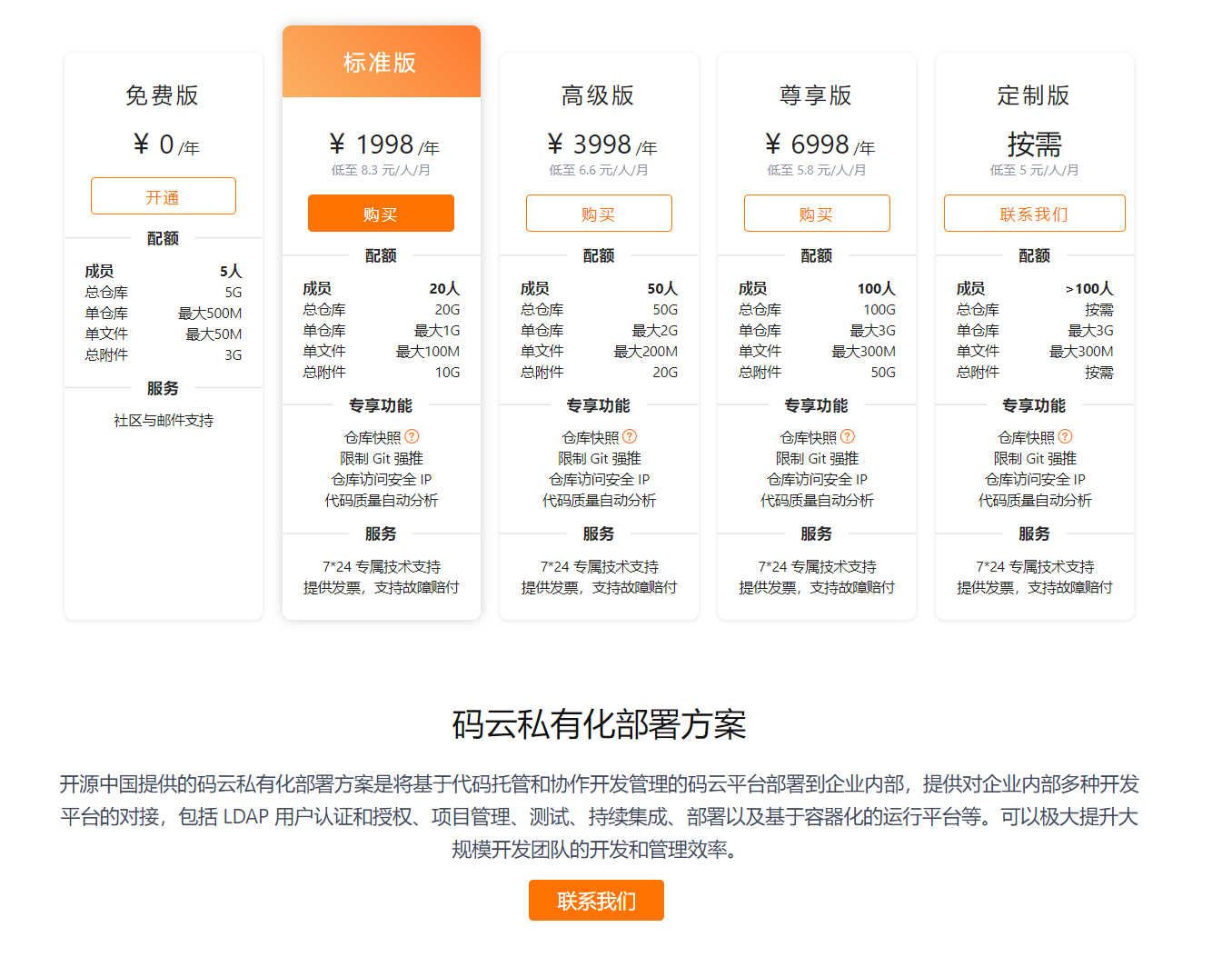Click "仓库访问安全 IP" in 高级版
The width and height of the screenshot is (1232, 957).
click(x=600, y=480)
